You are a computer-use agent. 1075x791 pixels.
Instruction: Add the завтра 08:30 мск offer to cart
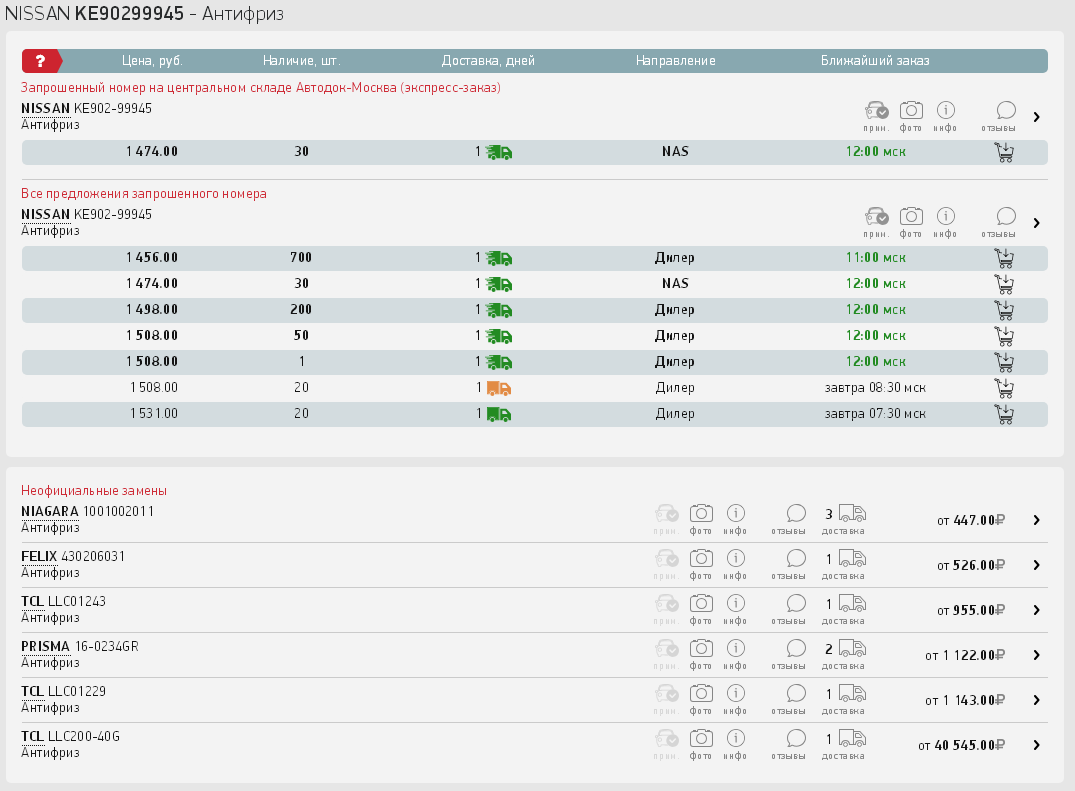tap(1004, 388)
